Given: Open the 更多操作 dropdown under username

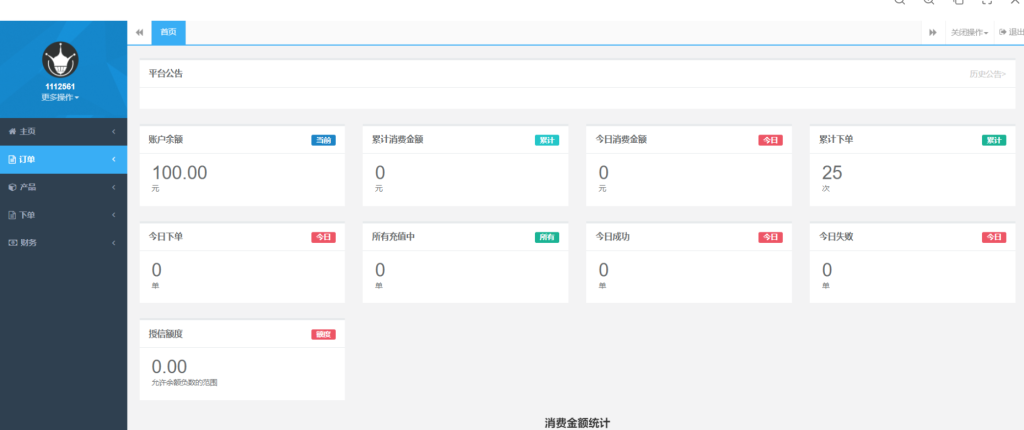Looking at the screenshot, I should coord(60,97).
